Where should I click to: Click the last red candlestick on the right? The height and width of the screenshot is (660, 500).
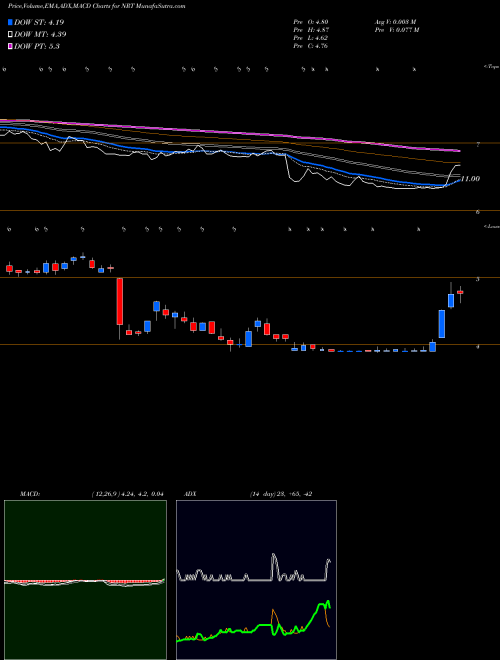coord(460,292)
